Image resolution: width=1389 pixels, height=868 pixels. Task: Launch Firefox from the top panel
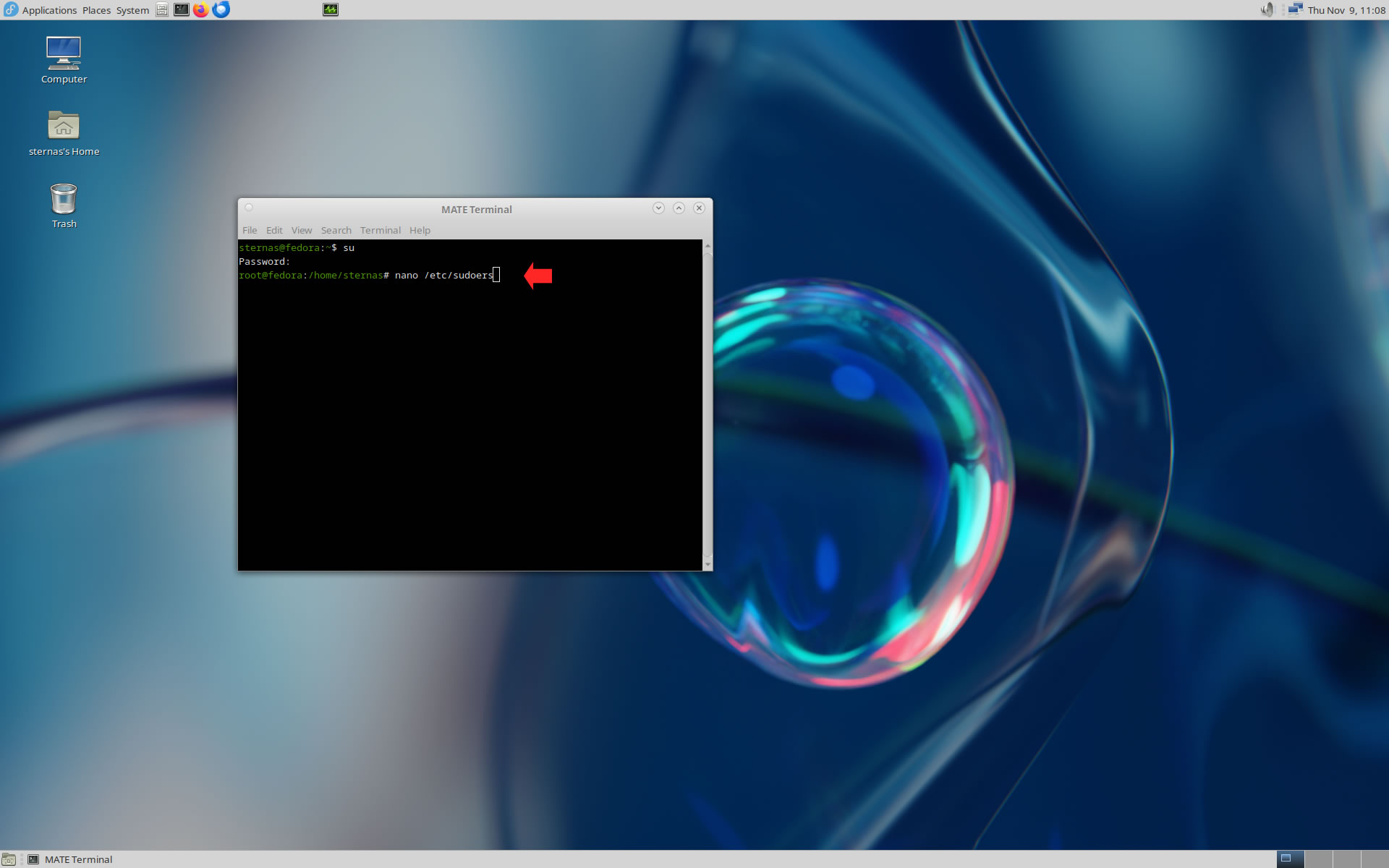point(201,9)
